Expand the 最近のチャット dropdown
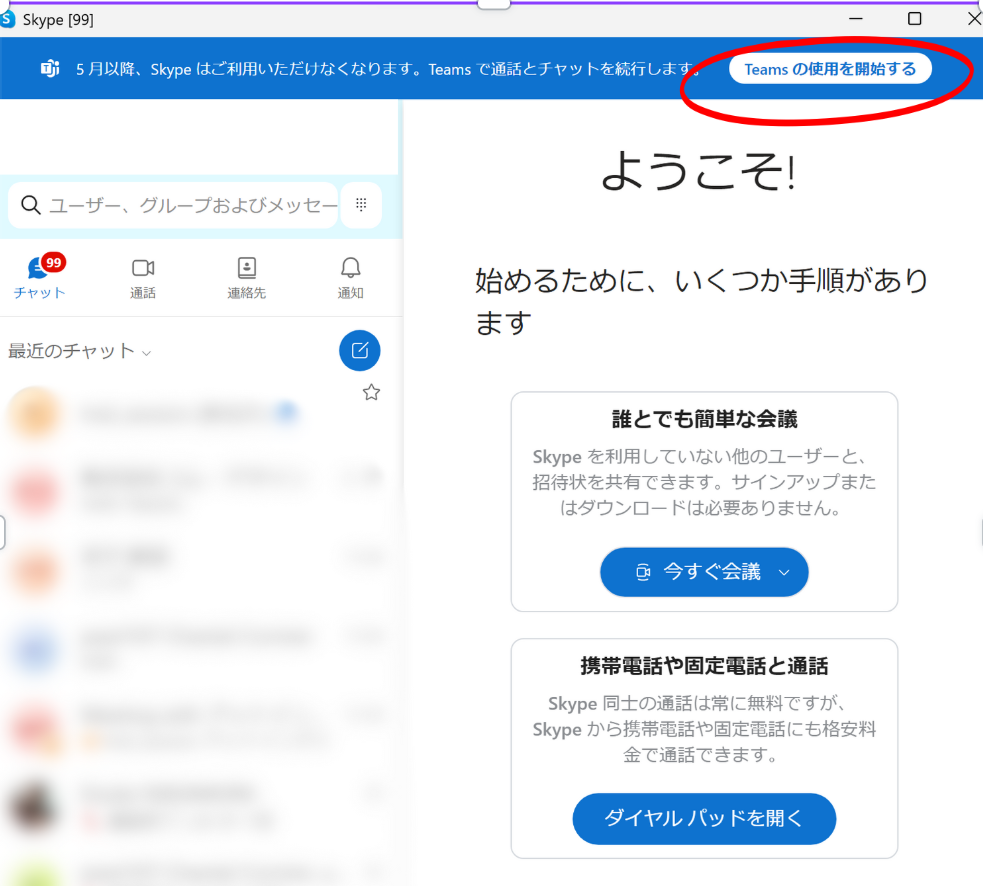This screenshot has height=886, width=983. pos(79,351)
